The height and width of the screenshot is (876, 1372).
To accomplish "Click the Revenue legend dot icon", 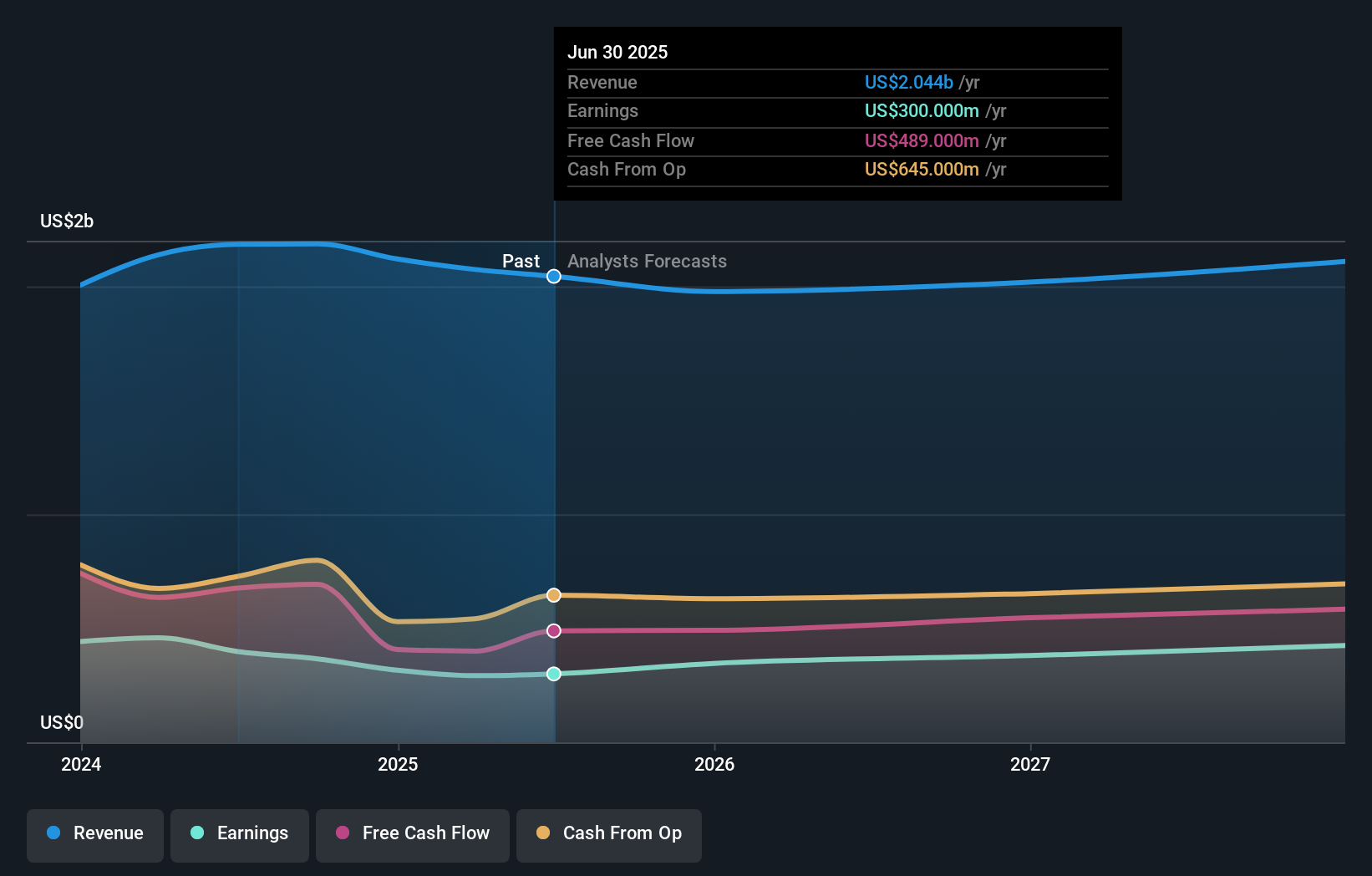I will click(52, 833).
